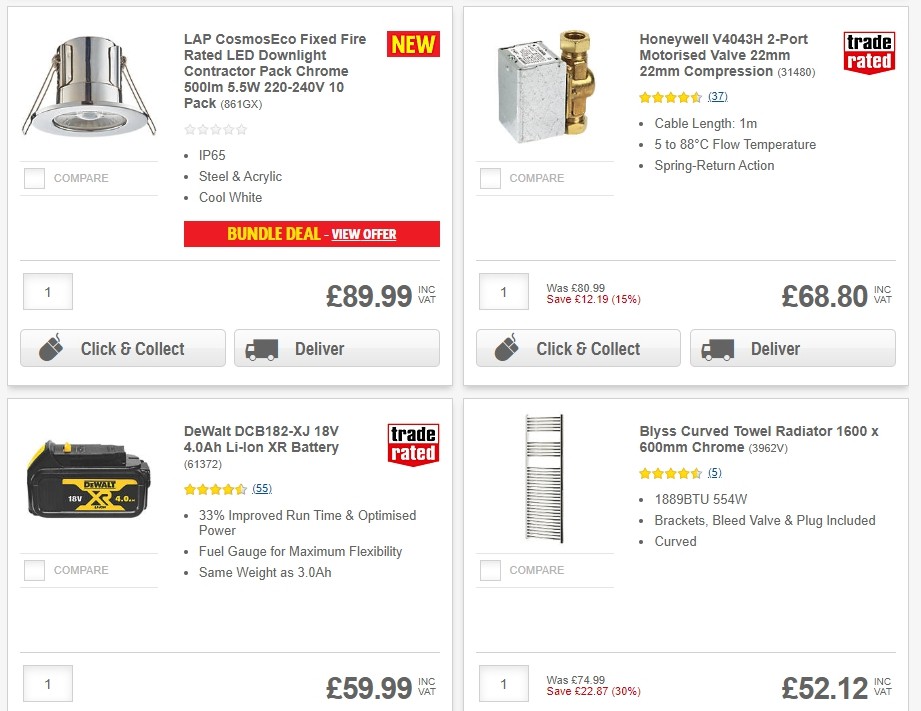Click the quantity field for the DeWalt battery
The height and width of the screenshot is (711, 921).
(x=47, y=683)
